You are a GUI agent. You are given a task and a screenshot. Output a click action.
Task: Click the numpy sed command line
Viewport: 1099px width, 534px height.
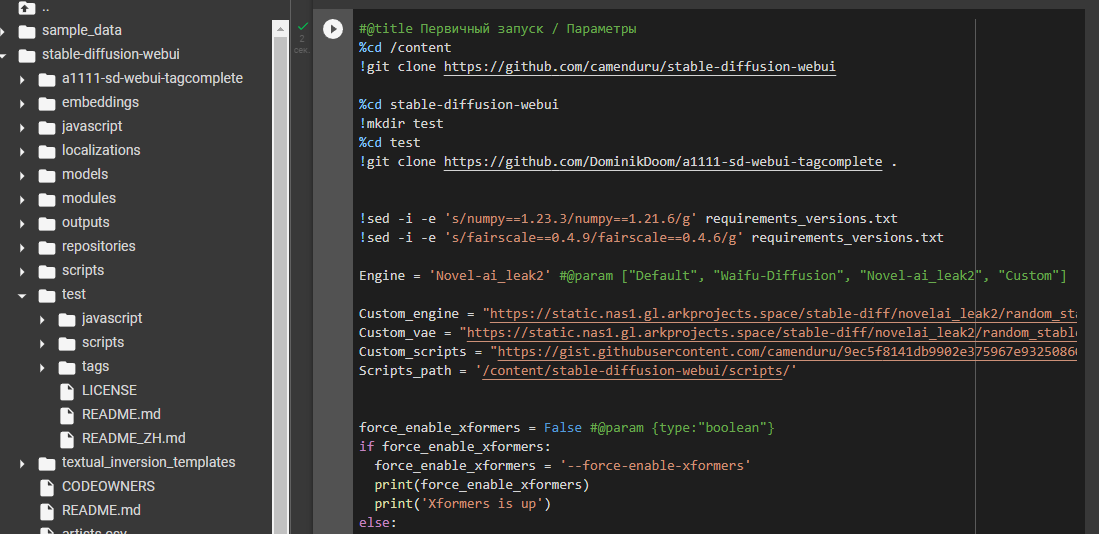[628, 219]
